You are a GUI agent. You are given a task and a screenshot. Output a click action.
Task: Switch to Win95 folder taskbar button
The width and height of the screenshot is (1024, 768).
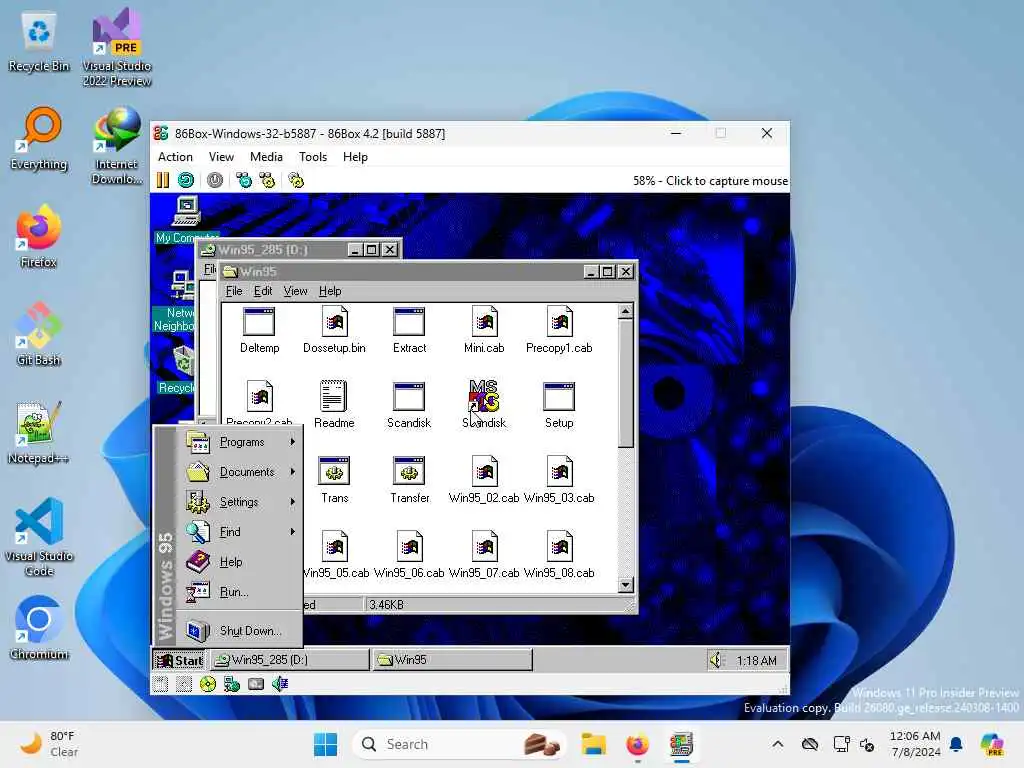[452, 660]
